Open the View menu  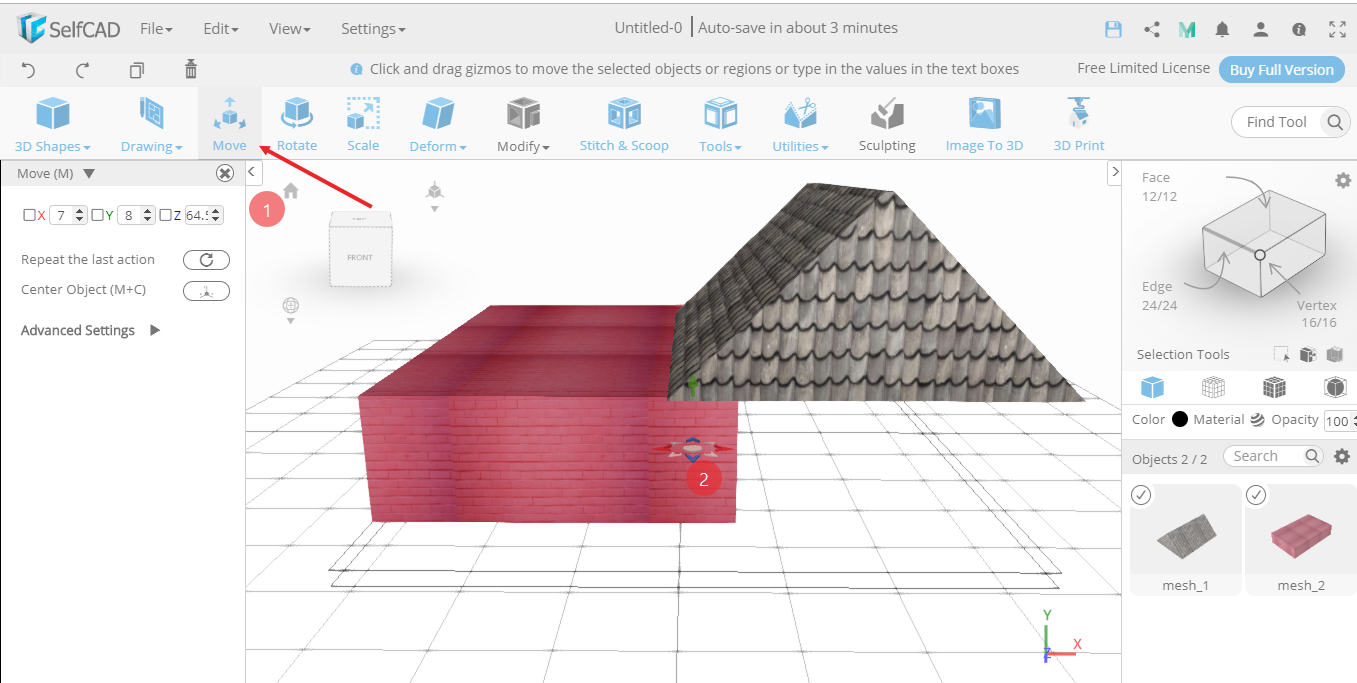tap(288, 28)
